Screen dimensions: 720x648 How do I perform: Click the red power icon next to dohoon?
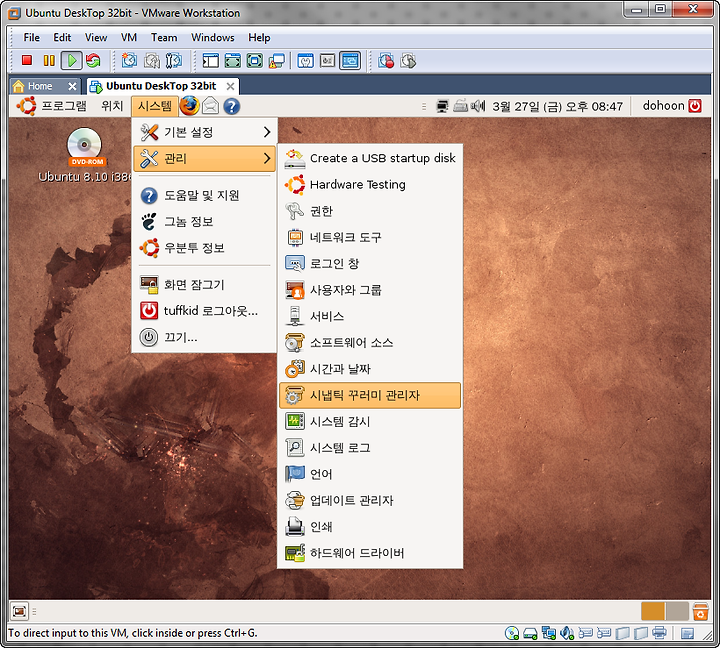[695, 106]
